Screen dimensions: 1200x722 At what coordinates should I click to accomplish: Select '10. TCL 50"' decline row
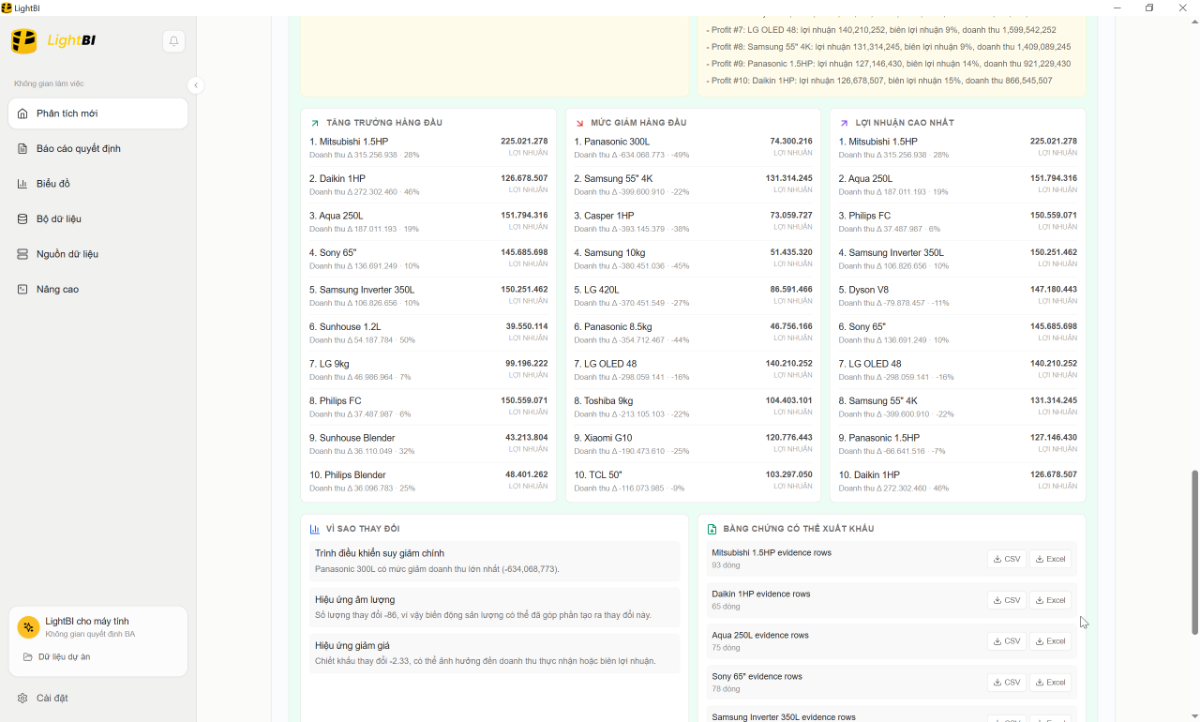pos(693,481)
